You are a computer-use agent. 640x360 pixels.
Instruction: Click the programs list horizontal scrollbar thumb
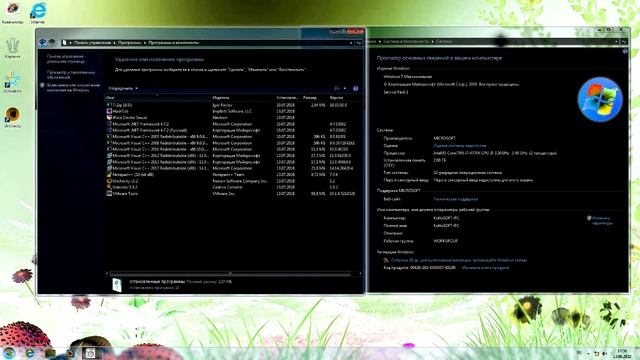[230, 273]
